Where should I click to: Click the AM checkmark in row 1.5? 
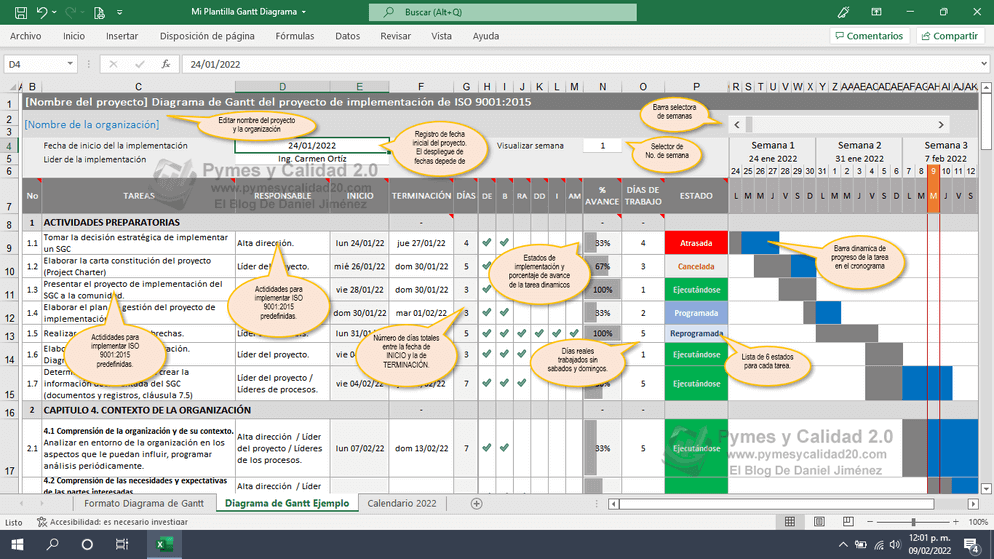574,333
